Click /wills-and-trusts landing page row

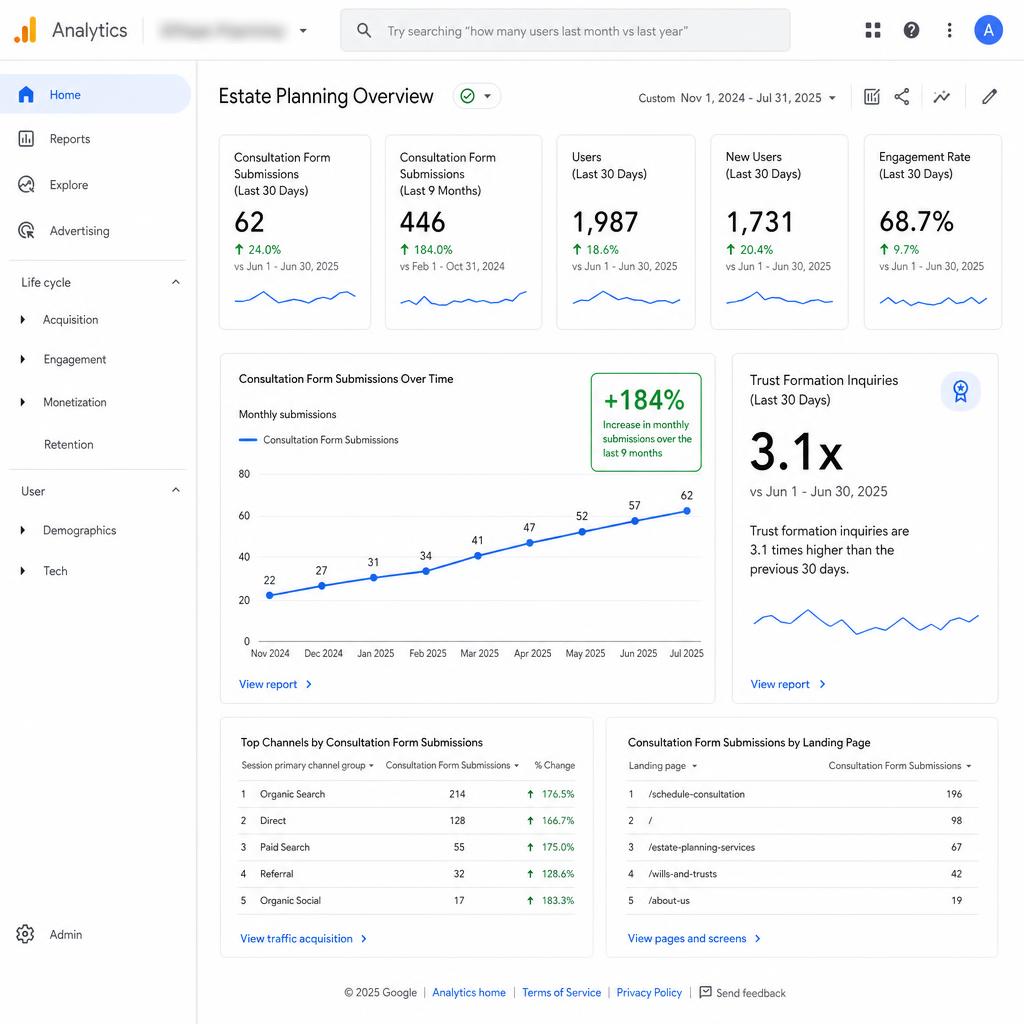click(803, 874)
